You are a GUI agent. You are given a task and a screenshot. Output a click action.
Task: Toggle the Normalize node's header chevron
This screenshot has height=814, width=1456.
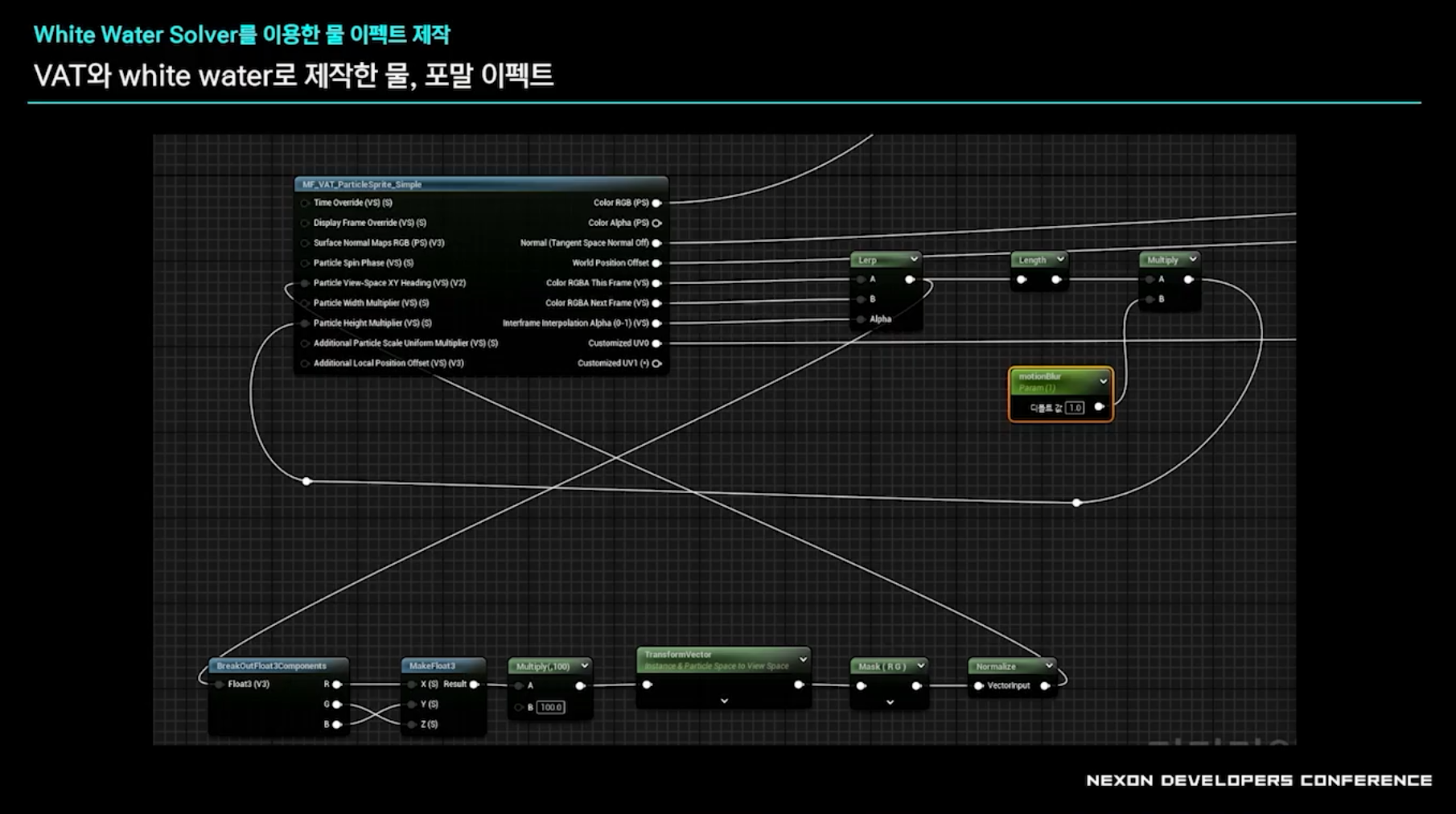[x=1048, y=666]
